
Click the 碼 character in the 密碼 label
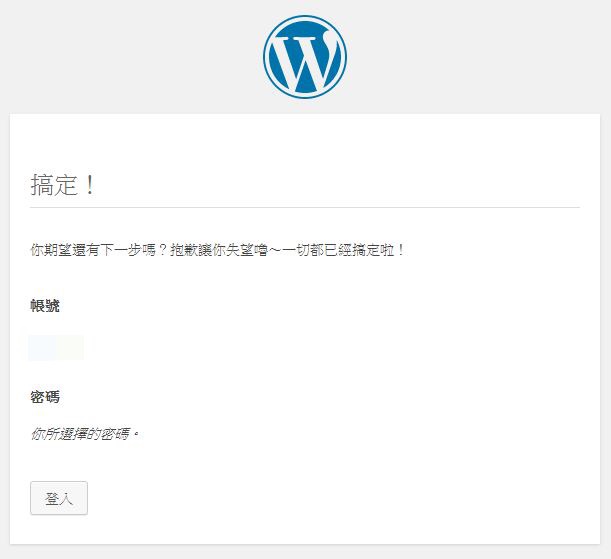(x=52, y=397)
